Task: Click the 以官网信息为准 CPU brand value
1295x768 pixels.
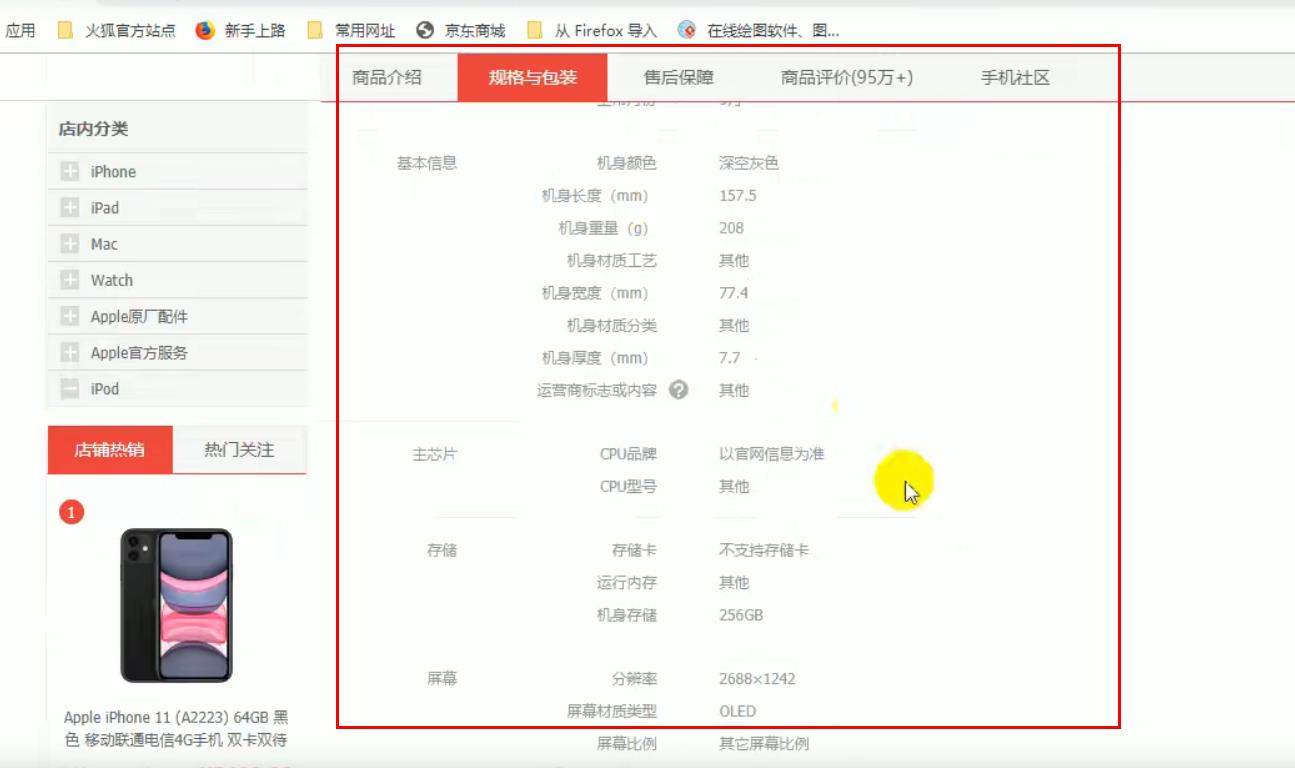Action: [x=772, y=454]
